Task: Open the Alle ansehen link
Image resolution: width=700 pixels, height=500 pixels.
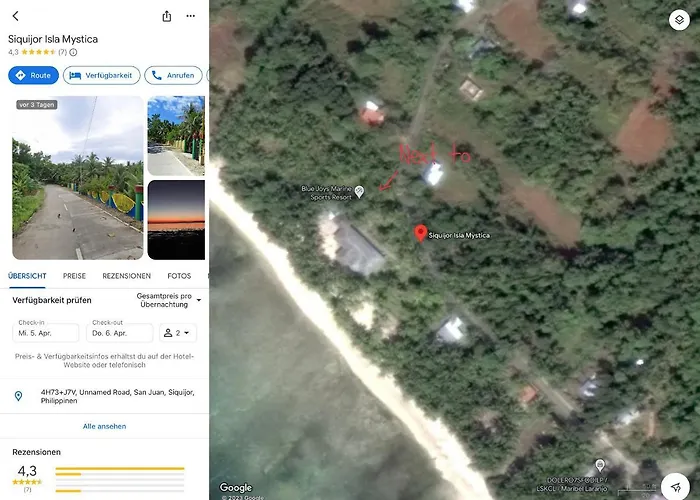Action: (104, 426)
